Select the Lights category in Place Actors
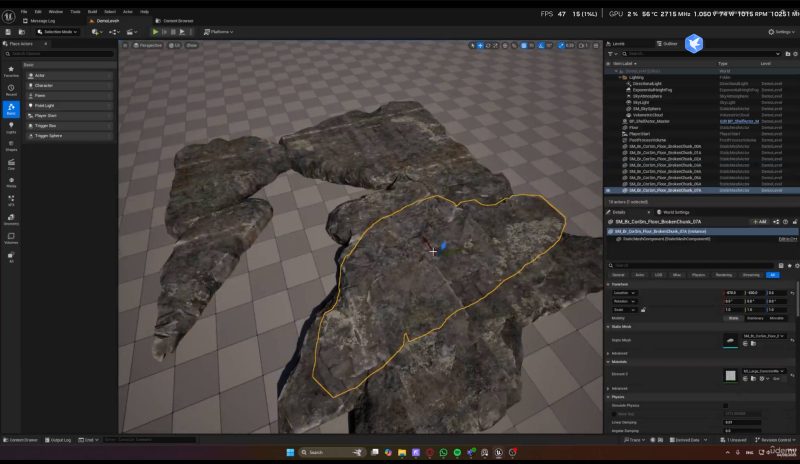The height and width of the screenshot is (464, 800). coord(11,127)
